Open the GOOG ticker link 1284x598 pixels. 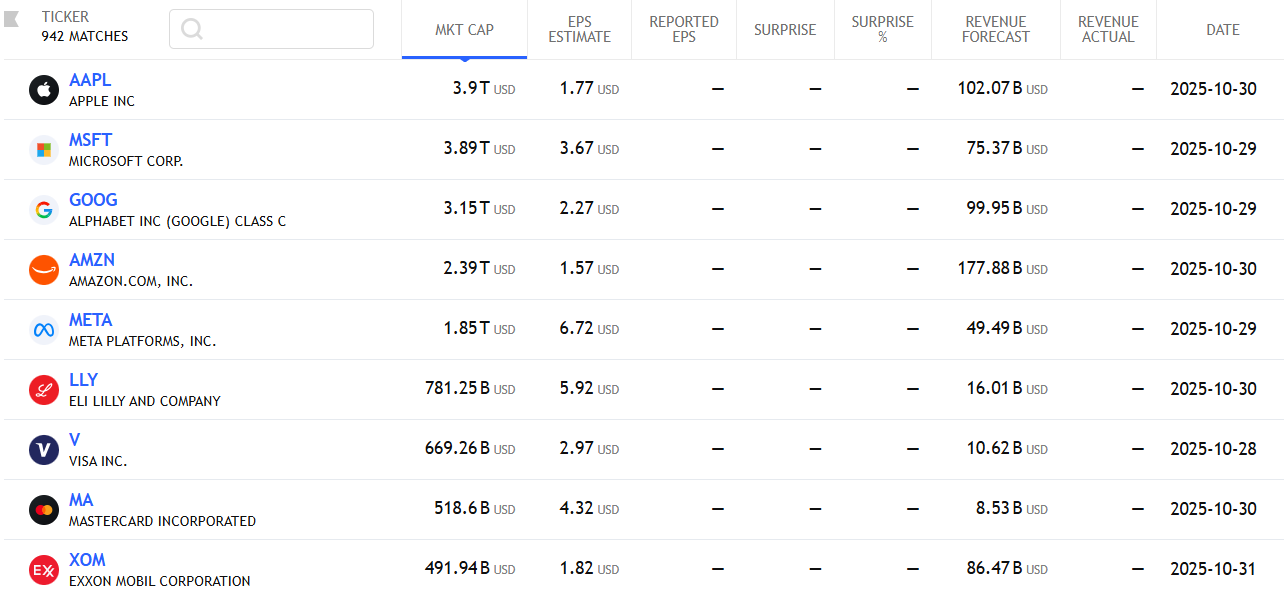pyautogui.click(x=93, y=200)
